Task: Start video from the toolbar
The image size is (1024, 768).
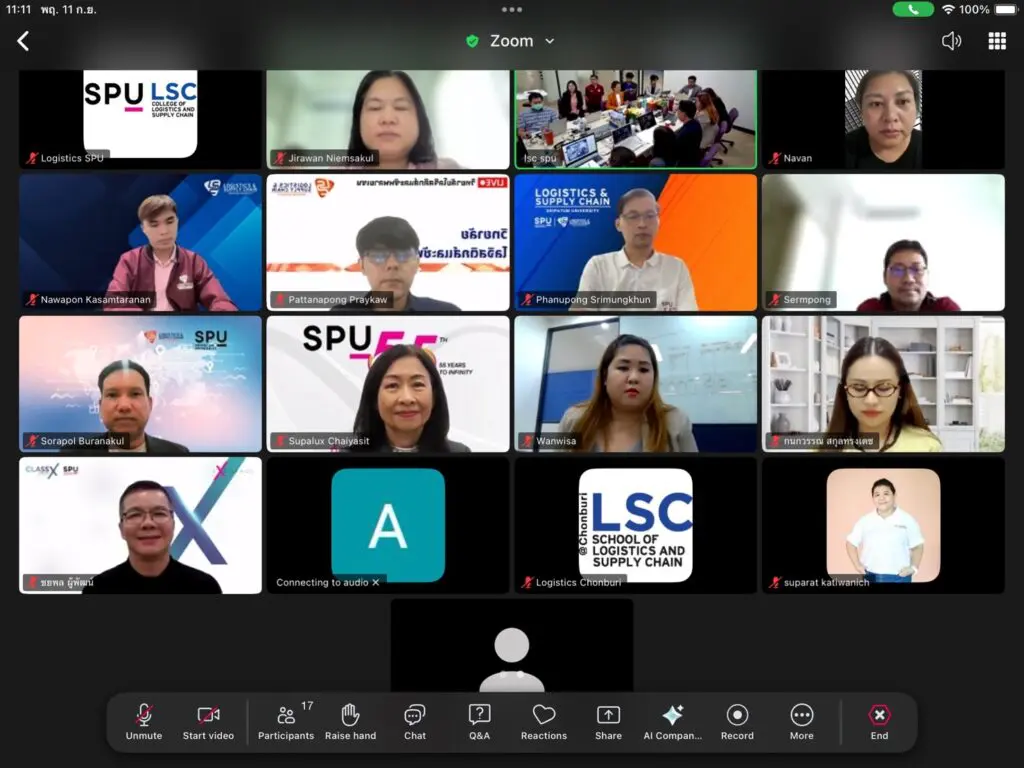Action: (x=208, y=722)
